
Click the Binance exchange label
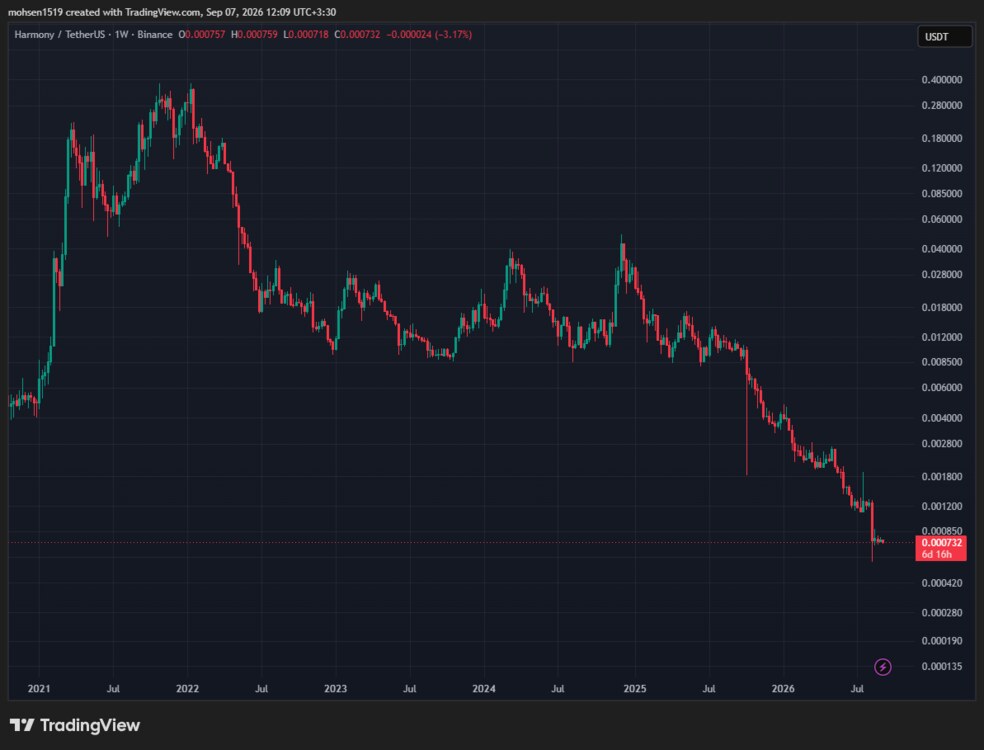[x=154, y=35]
